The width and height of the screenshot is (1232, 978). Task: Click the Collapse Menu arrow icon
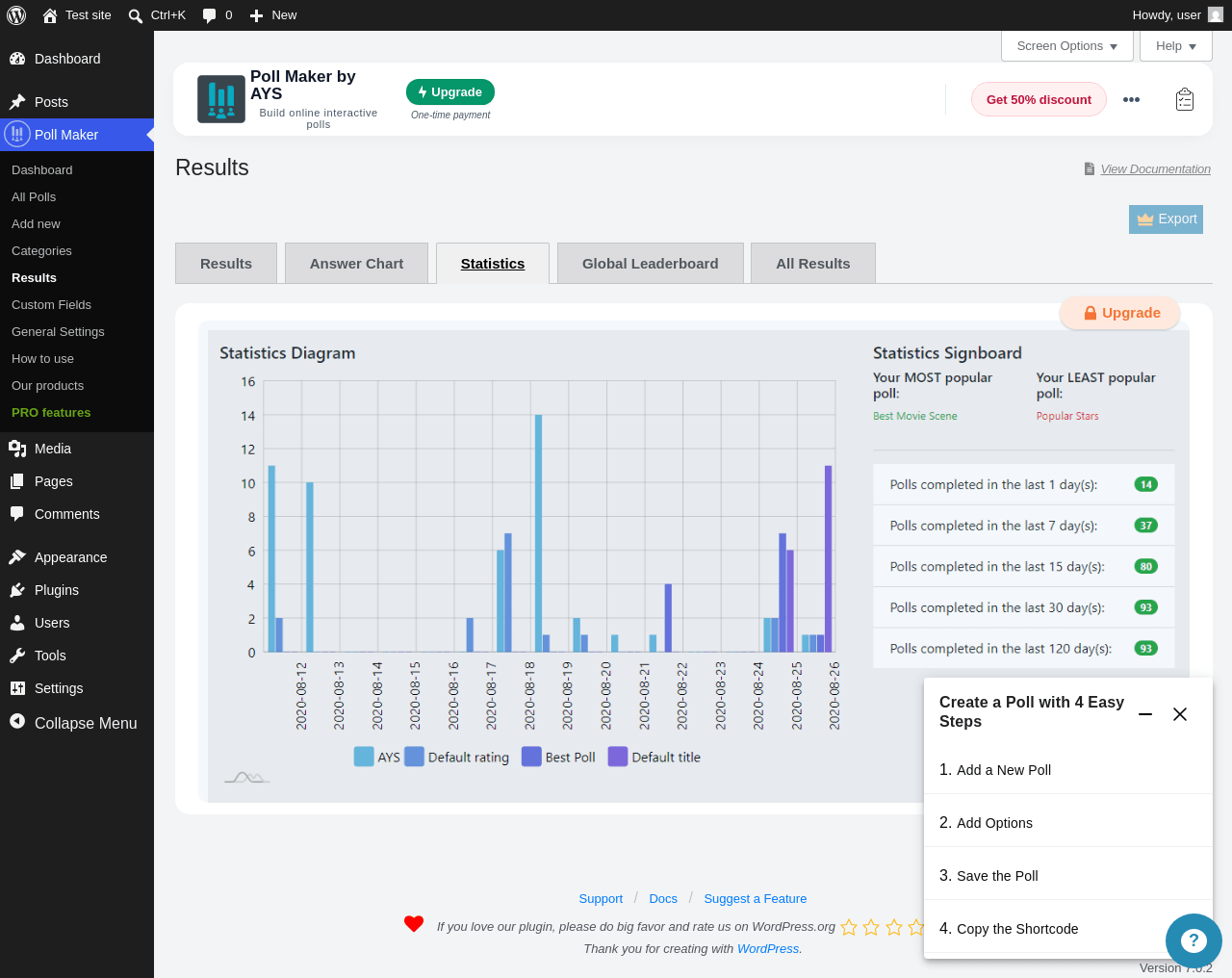(17, 721)
